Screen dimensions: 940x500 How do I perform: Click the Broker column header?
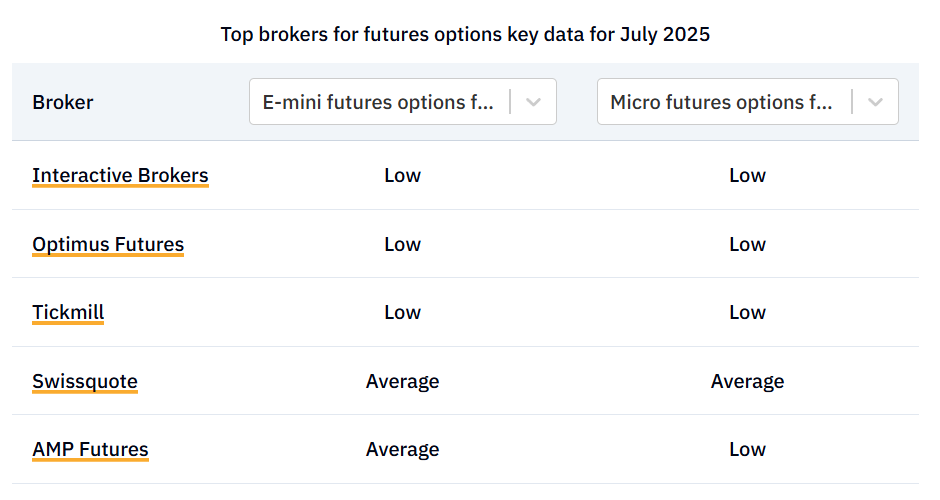point(63,103)
